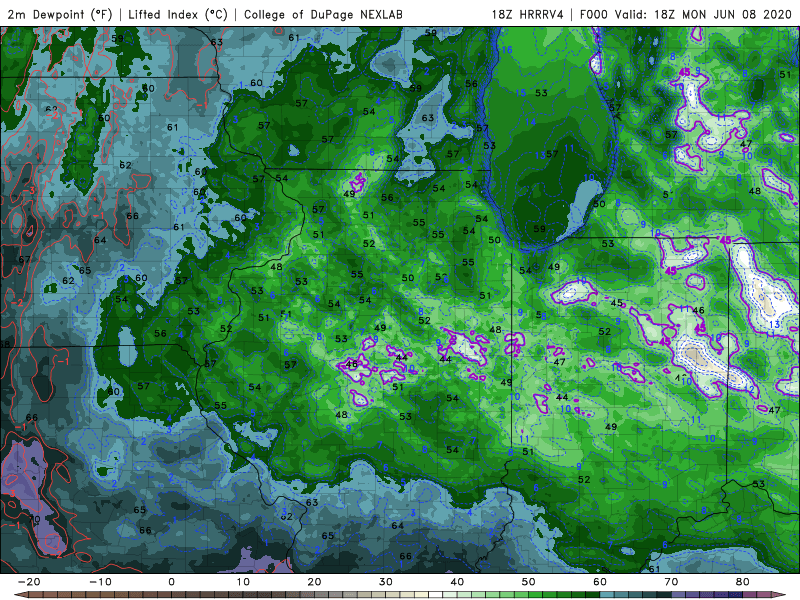This screenshot has width=800, height=600.
Task: Click the right arrow end of color bar
Action: (780, 595)
